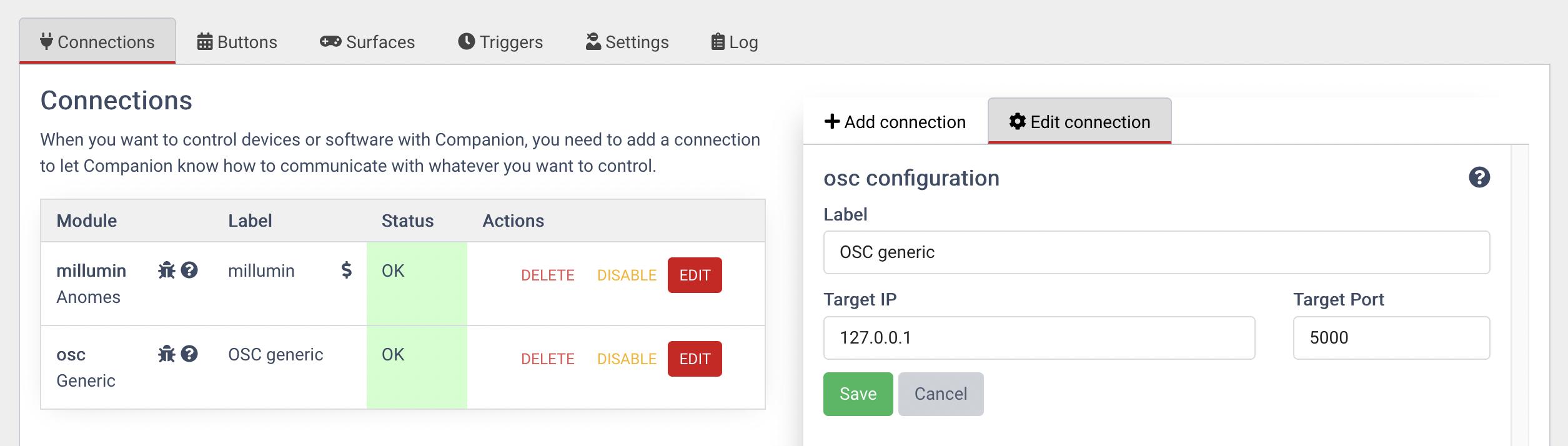Save the osc configuration
The height and width of the screenshot is (446, 1568).
[858, 394]
